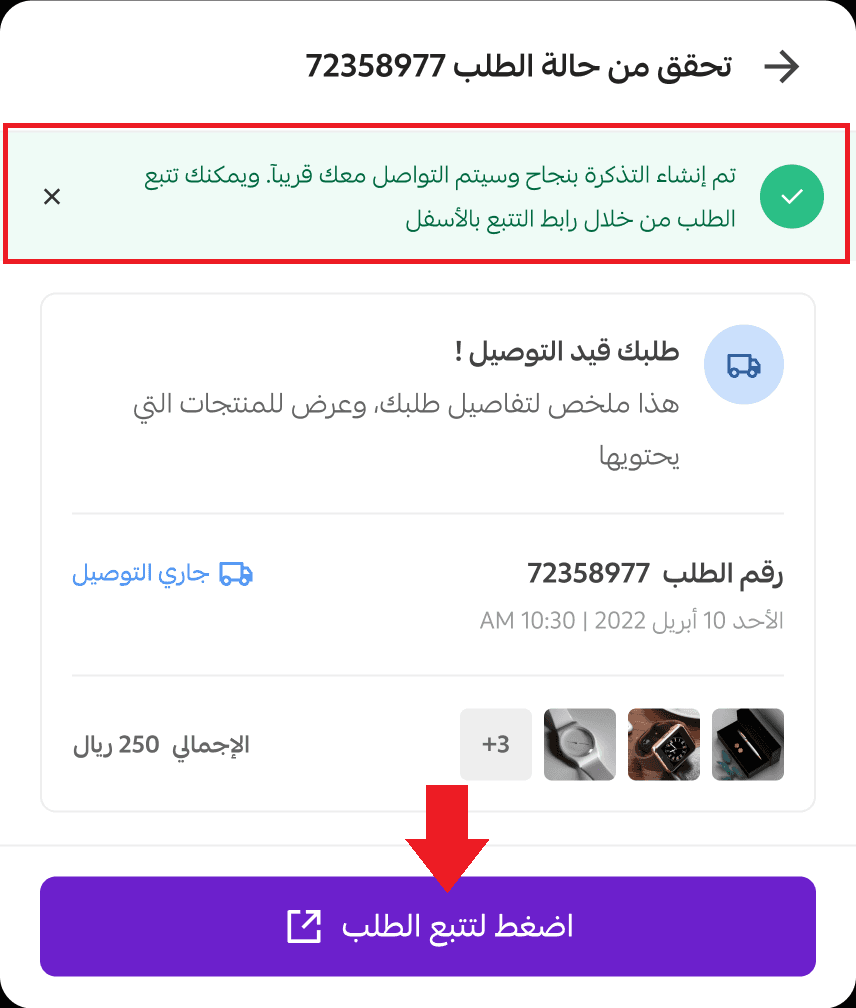This screenshot has height=1008, width=856.
Task: Click the الإجمالي 250 ريال total label
Action: (x=161, y=745)
